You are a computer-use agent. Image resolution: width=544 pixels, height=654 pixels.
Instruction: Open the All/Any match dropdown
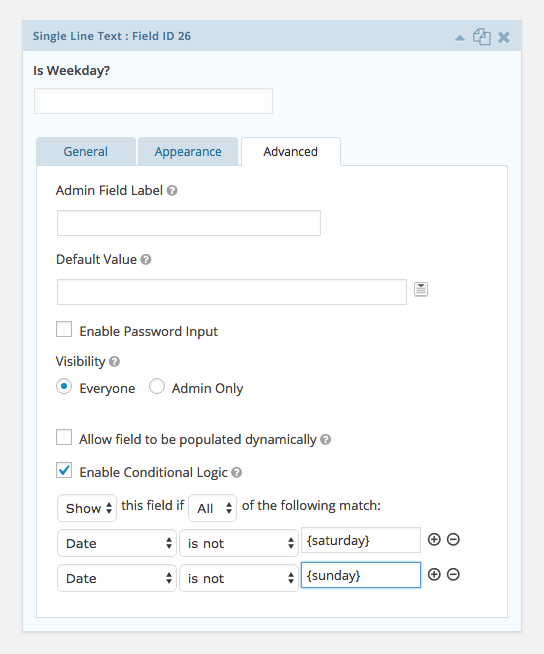(212, 508)
